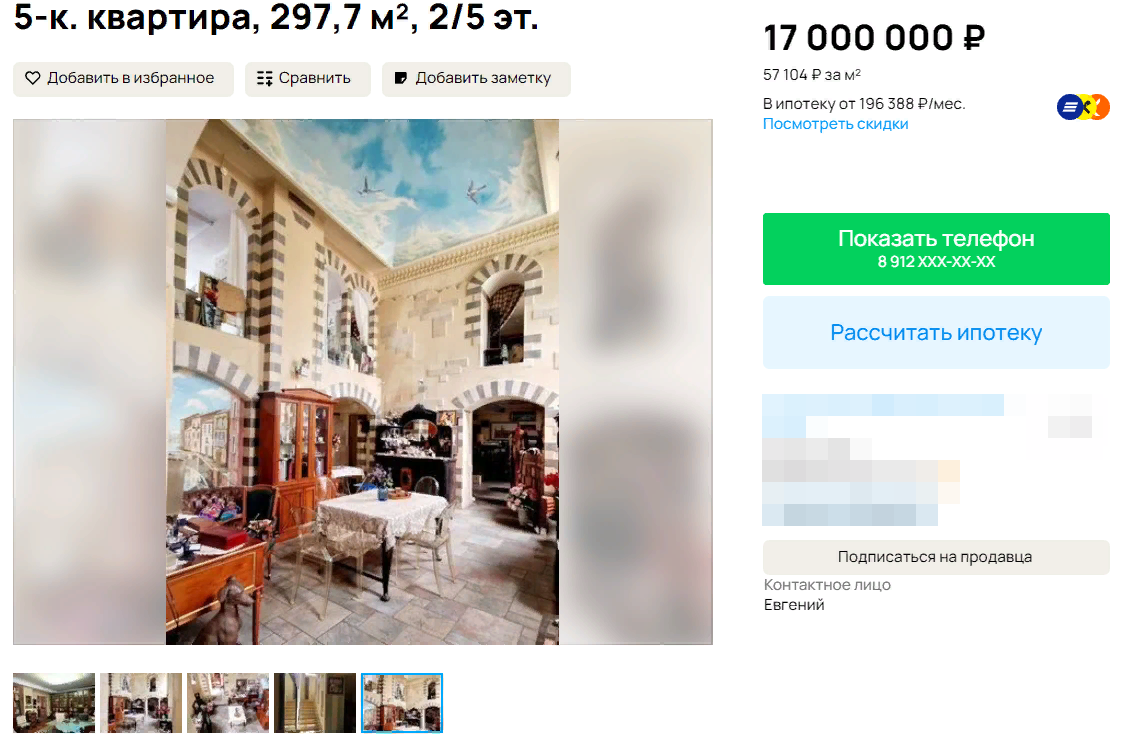Click the blurred left side of gallery photo
The image size is (1123, 743).
pos(90,382)
